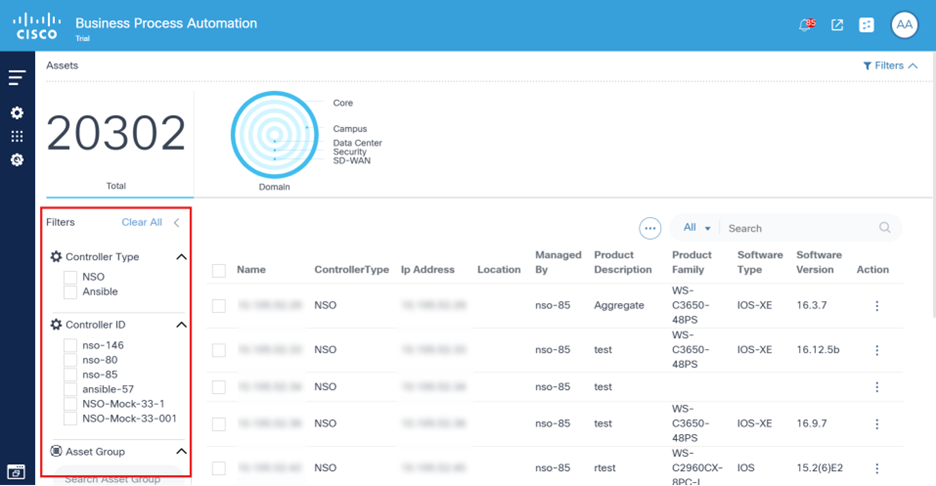Click the external link icon in header
Viewport: 936px width, 486px height.
coord(837,25)
